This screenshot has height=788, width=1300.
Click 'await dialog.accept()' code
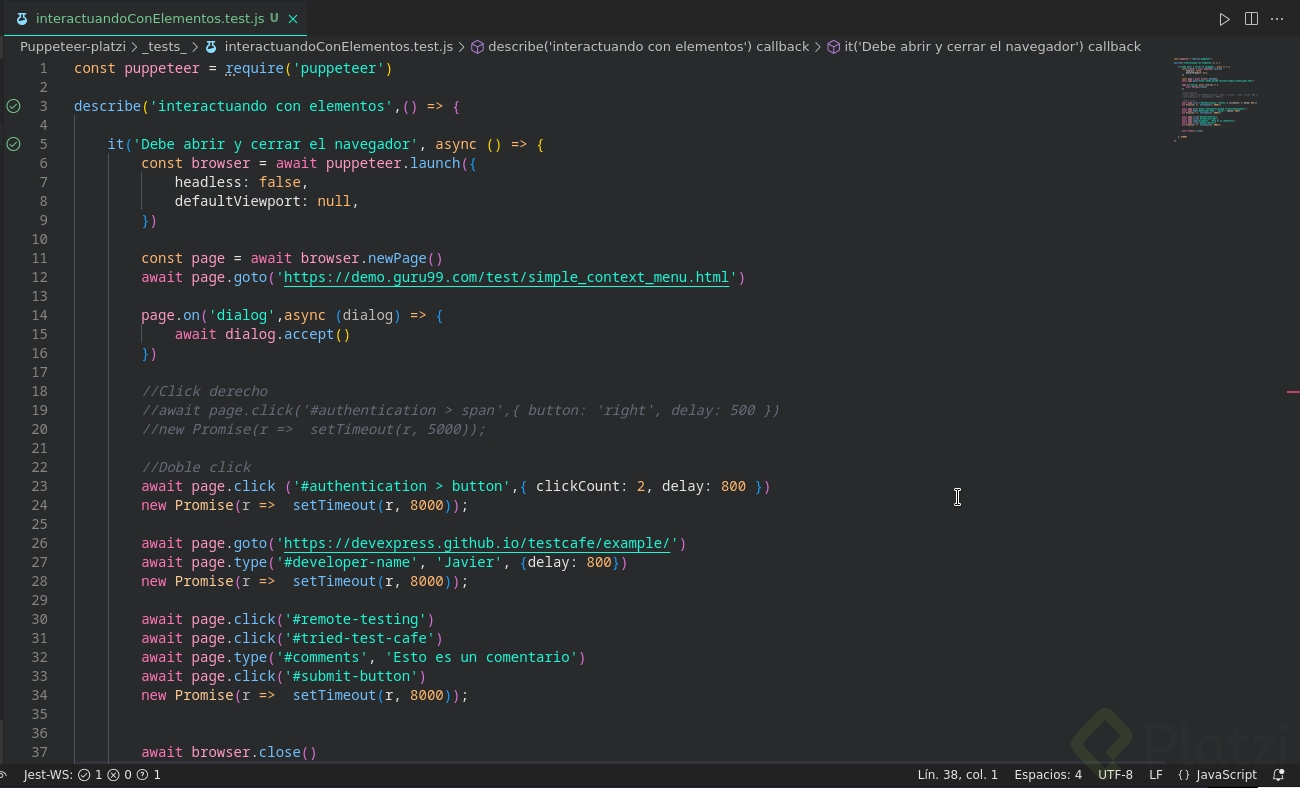pos(262,335)
